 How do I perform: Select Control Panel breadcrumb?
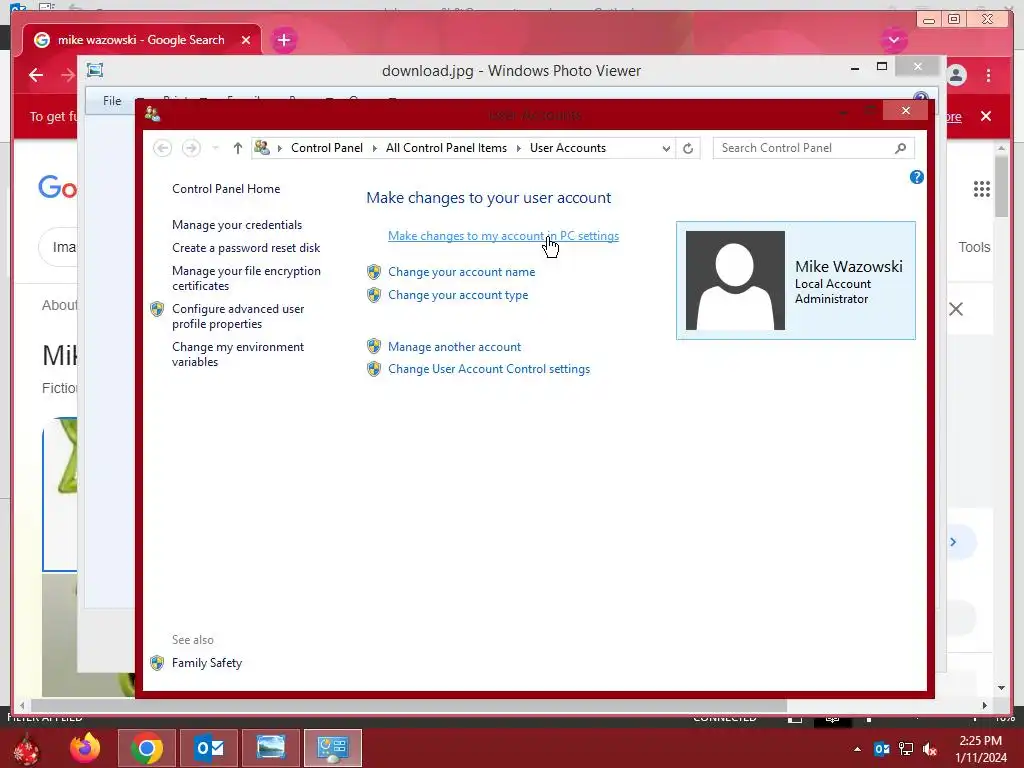click(327, 148)
